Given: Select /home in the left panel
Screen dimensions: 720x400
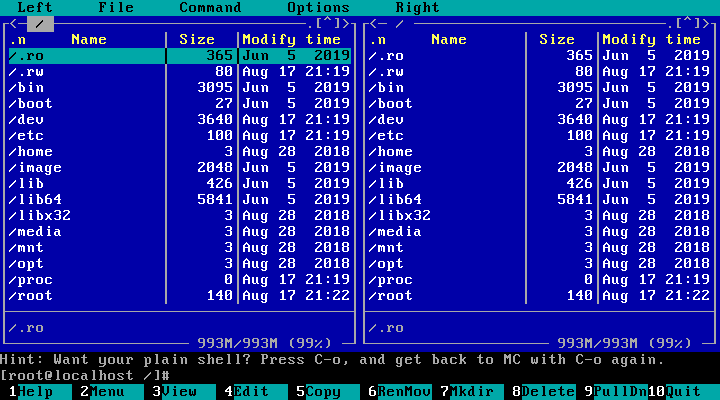Looking at the screenshot, I should tap(180, 152).
